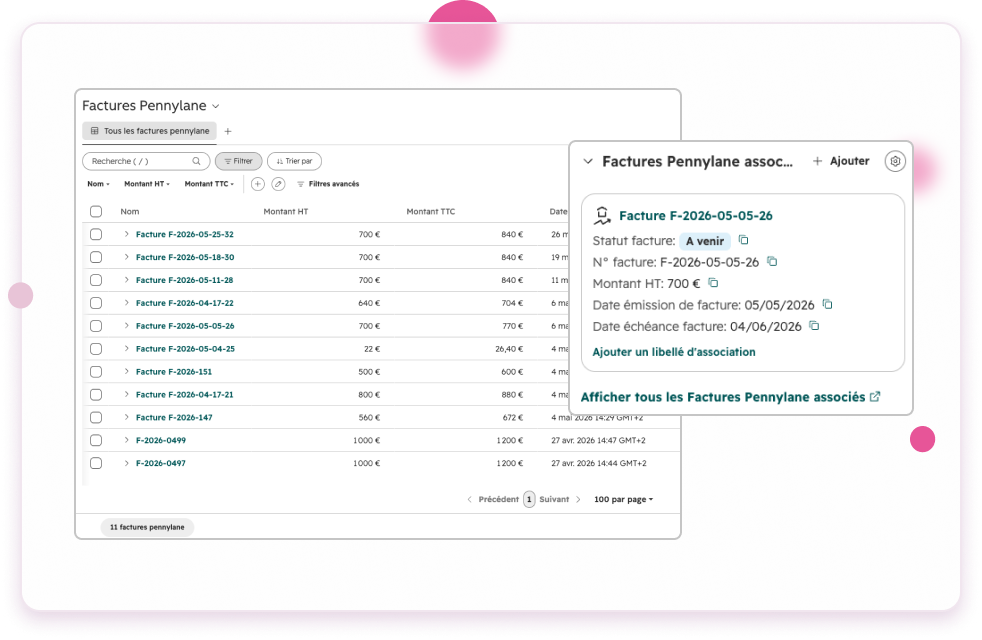Click the pencil edit columns icon
This screenshot has height=640, width=982.
[279, 183]
